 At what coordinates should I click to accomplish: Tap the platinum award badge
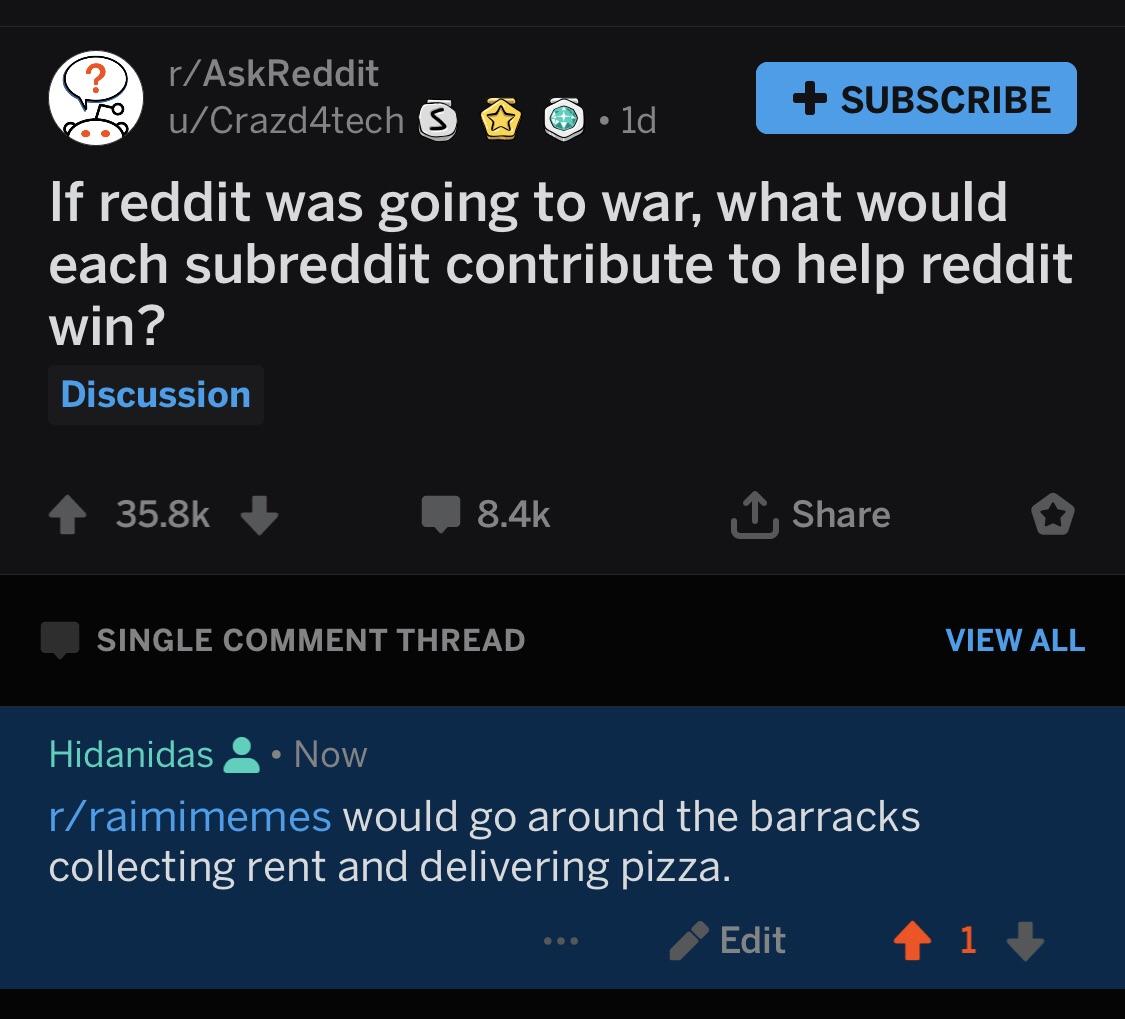click(x=564, y=119)
